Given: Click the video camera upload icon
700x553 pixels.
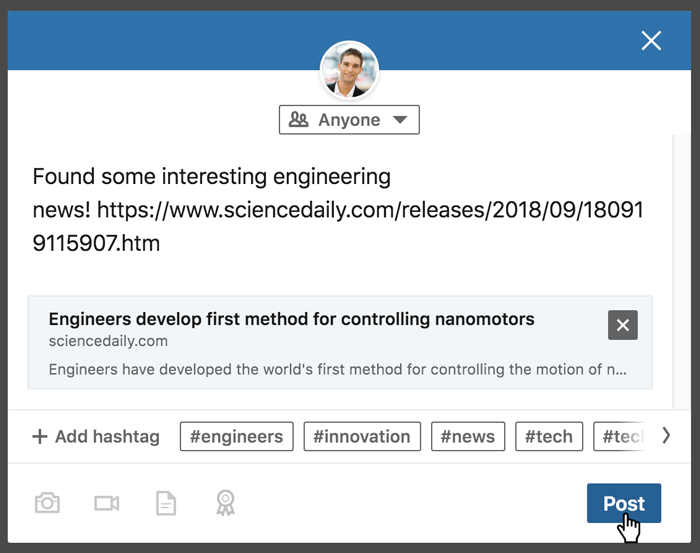Looking at the screenshot, I should pos(107,503).
